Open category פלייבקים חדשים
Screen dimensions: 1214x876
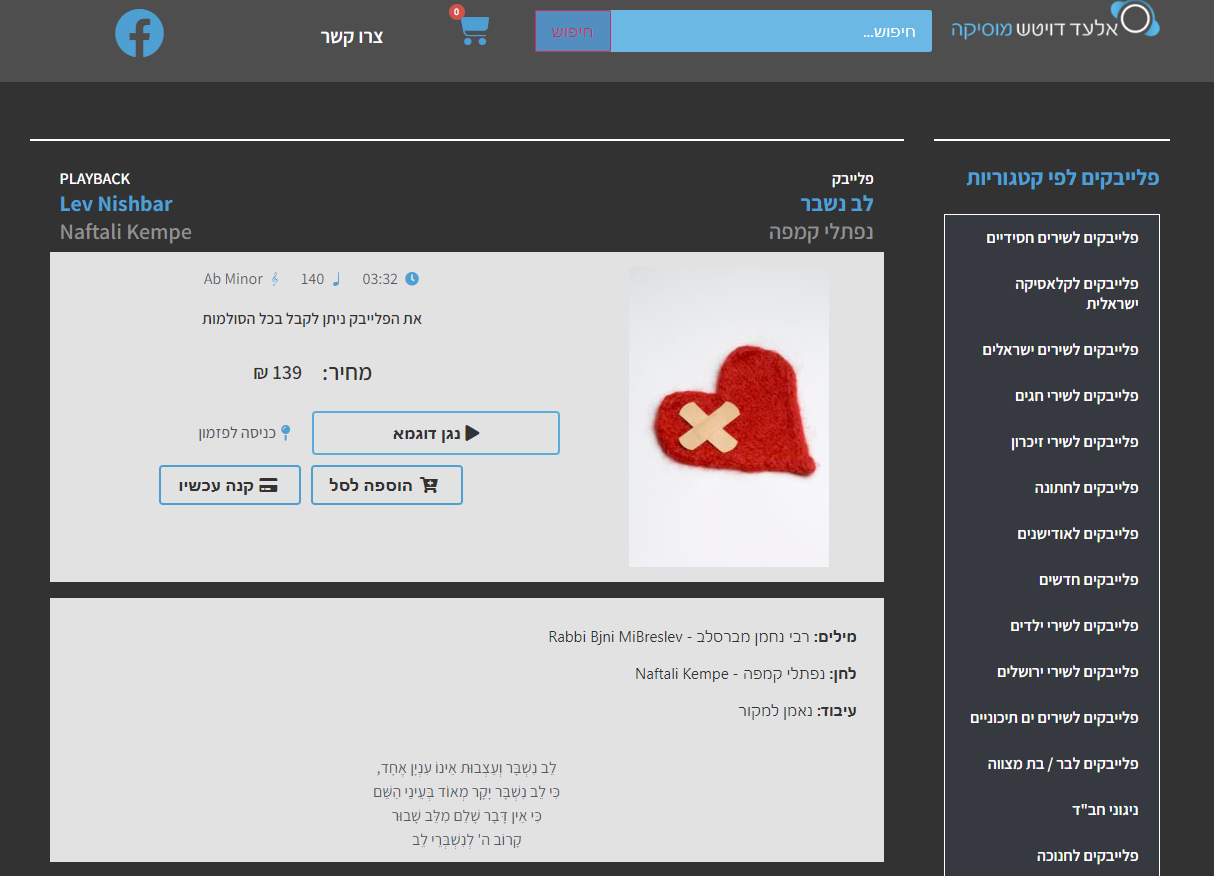1089,580
